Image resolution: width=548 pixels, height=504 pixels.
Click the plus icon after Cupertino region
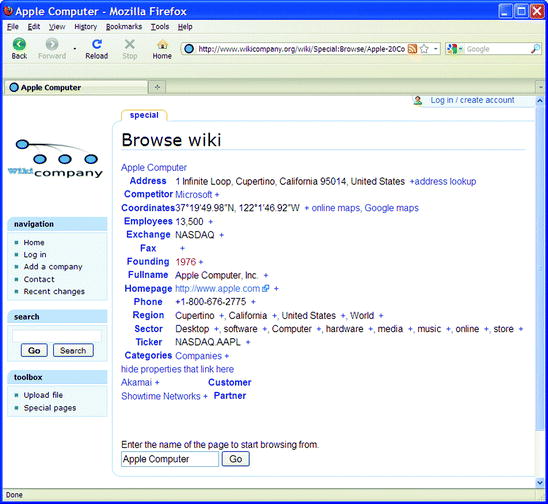(221, 316)
